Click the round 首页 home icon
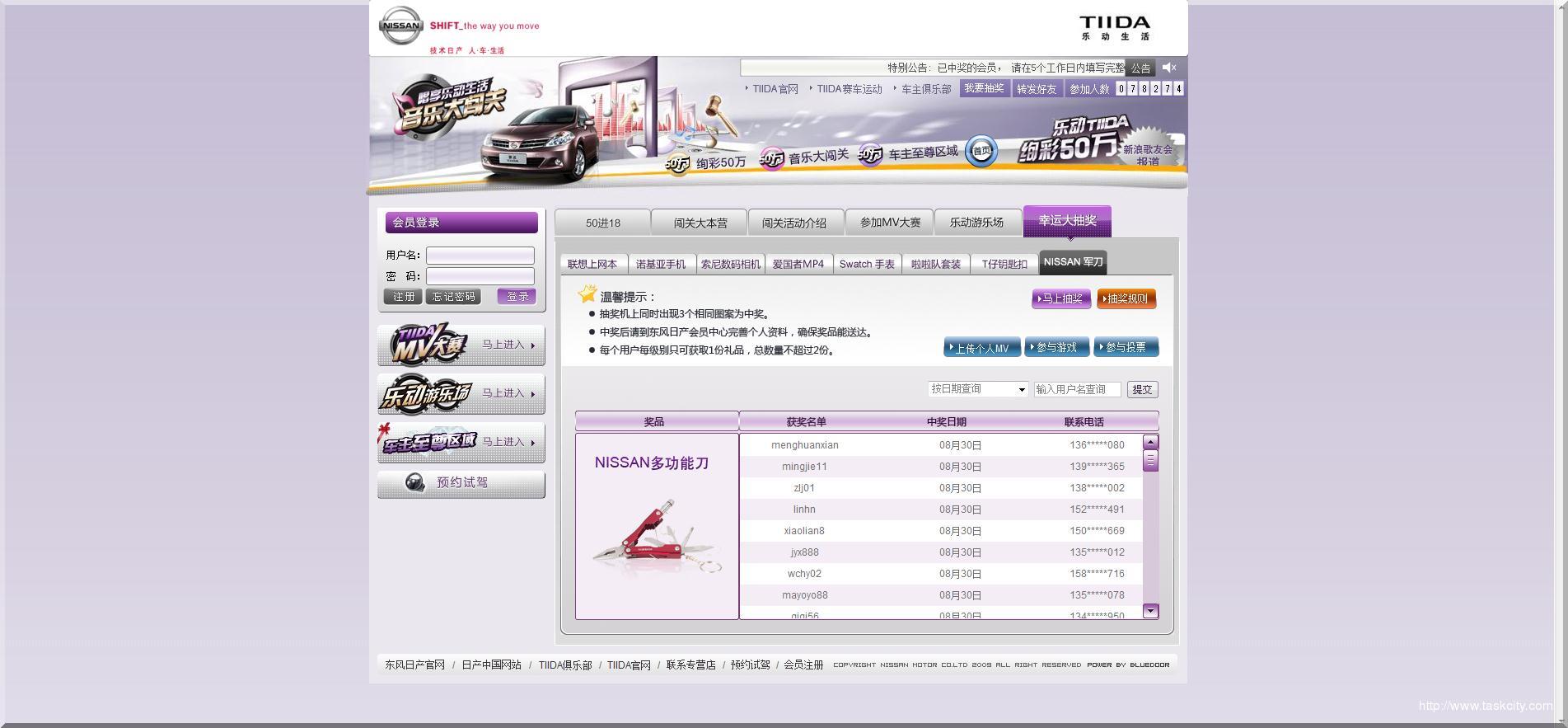This screenshot has width=1568, height=728. point(981,151)
